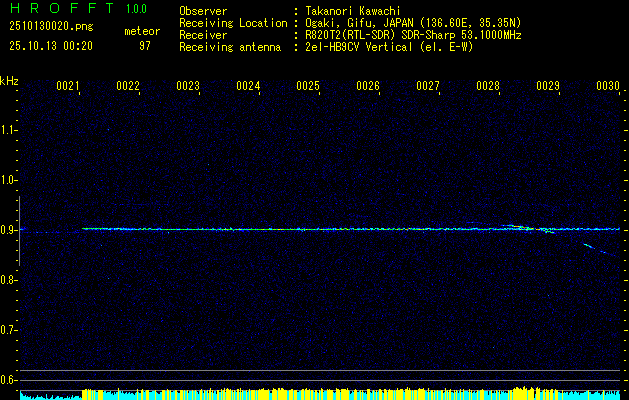Select the 1.1 frequency axis label

(x=9, y=129)
